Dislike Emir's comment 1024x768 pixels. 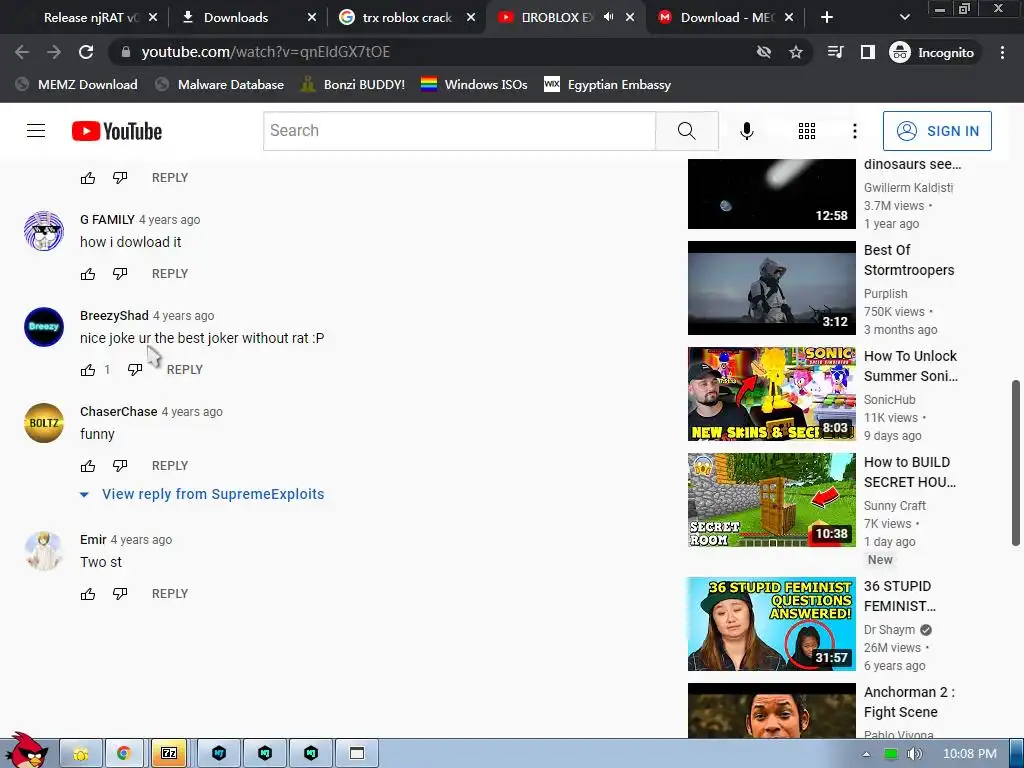tap(120, 594)
